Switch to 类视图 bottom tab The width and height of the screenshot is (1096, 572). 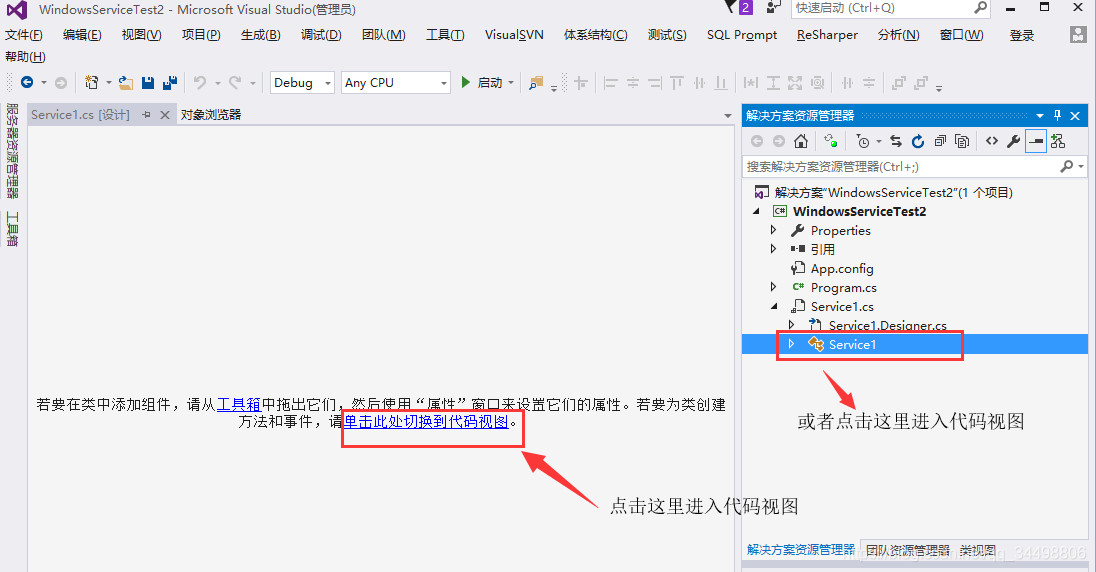[978, 550]
